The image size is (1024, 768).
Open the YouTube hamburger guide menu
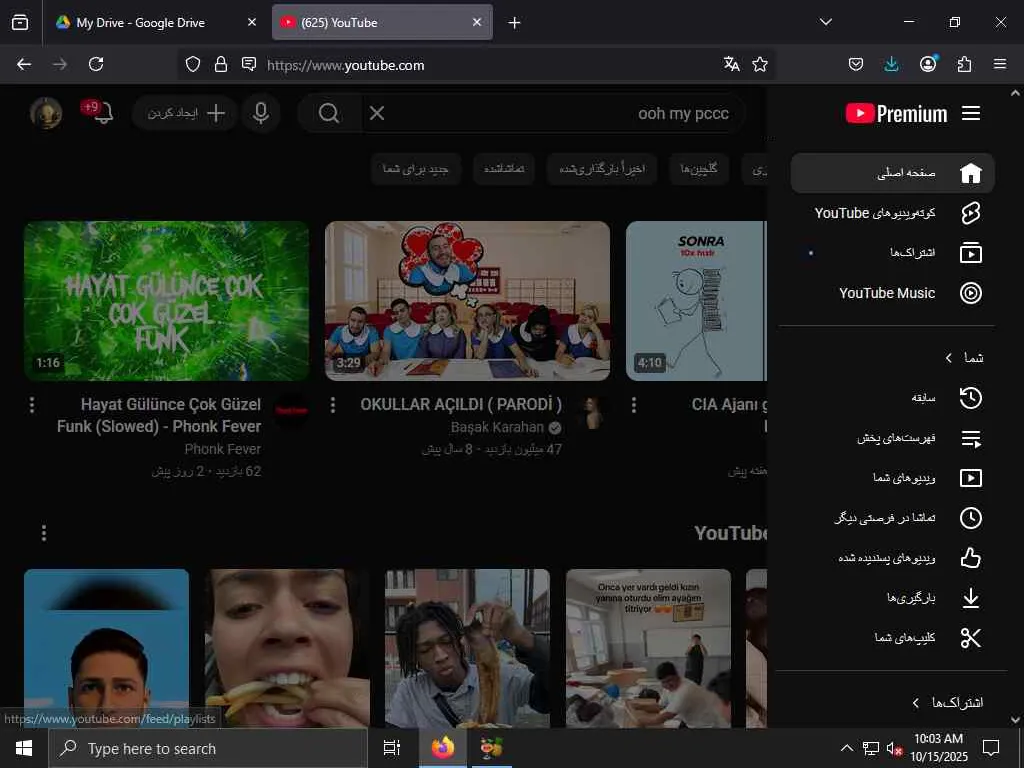point(970,114)
